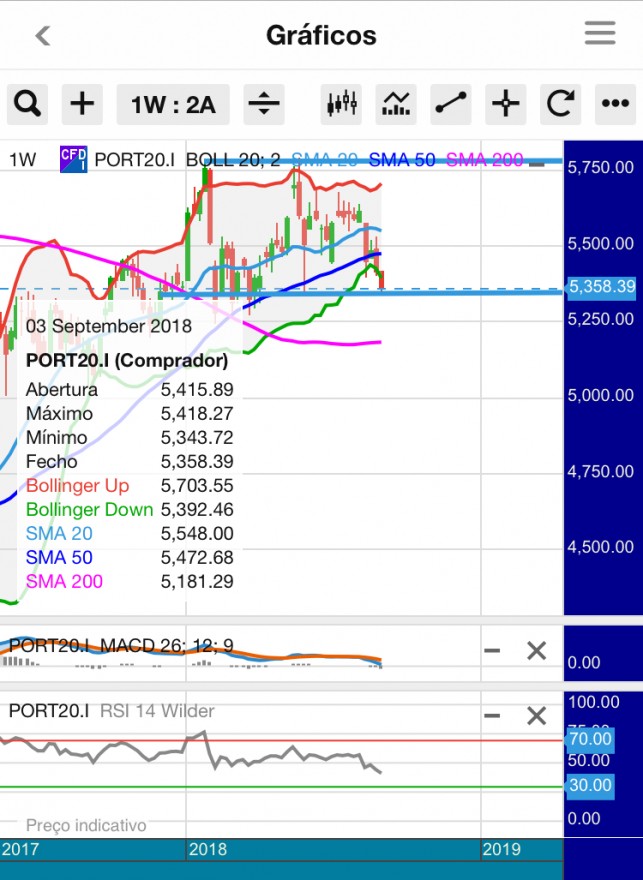643x880 pixels.
Task: Tap the SMA 50 legend label
Action: [x=402, y=160]
